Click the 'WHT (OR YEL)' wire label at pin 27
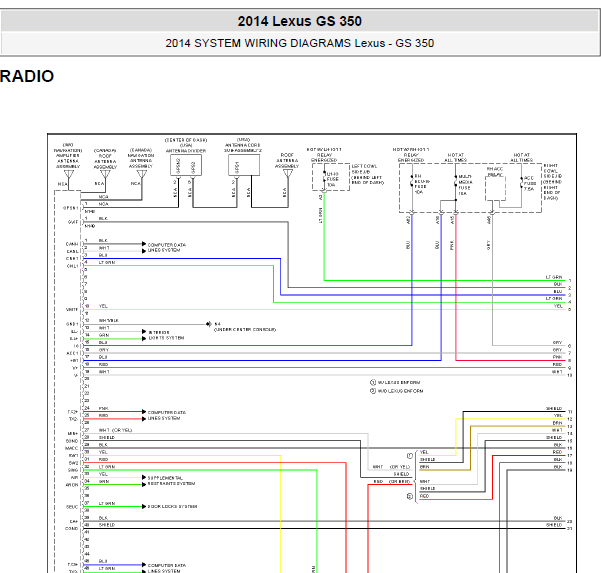The image size is (601, 573). point(115,430)
